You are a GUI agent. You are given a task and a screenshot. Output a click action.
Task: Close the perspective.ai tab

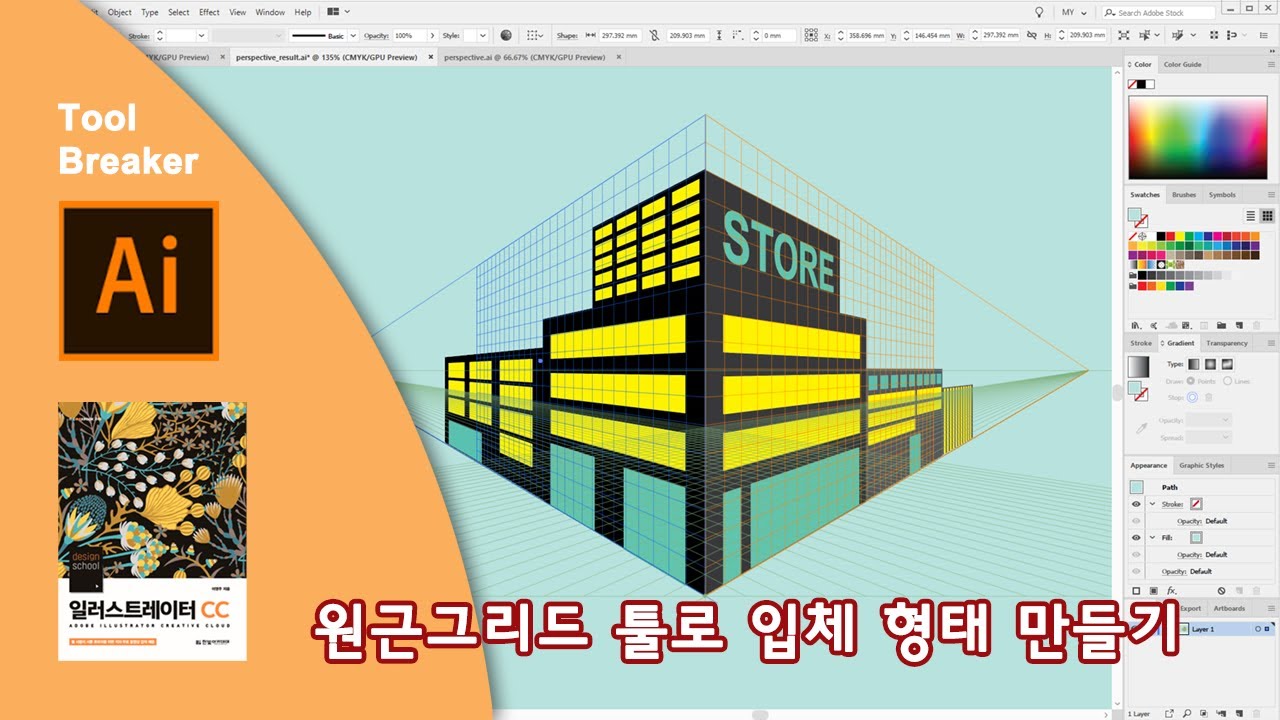619,57
